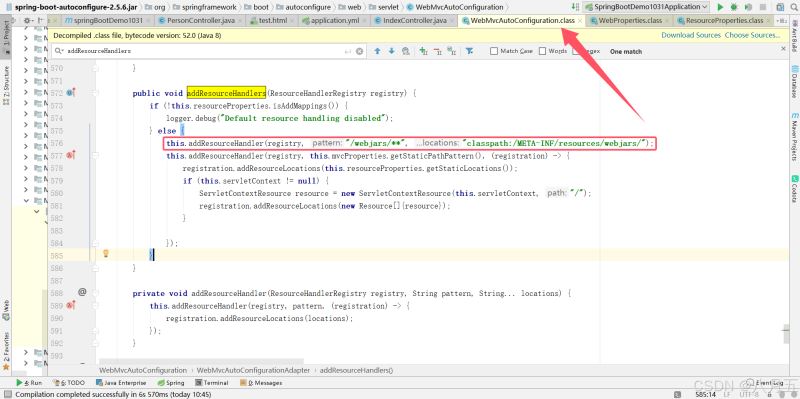This screenshot has width=800, height=399.
Task: Switch to application.yml tab
Action: tap(330, 20)
